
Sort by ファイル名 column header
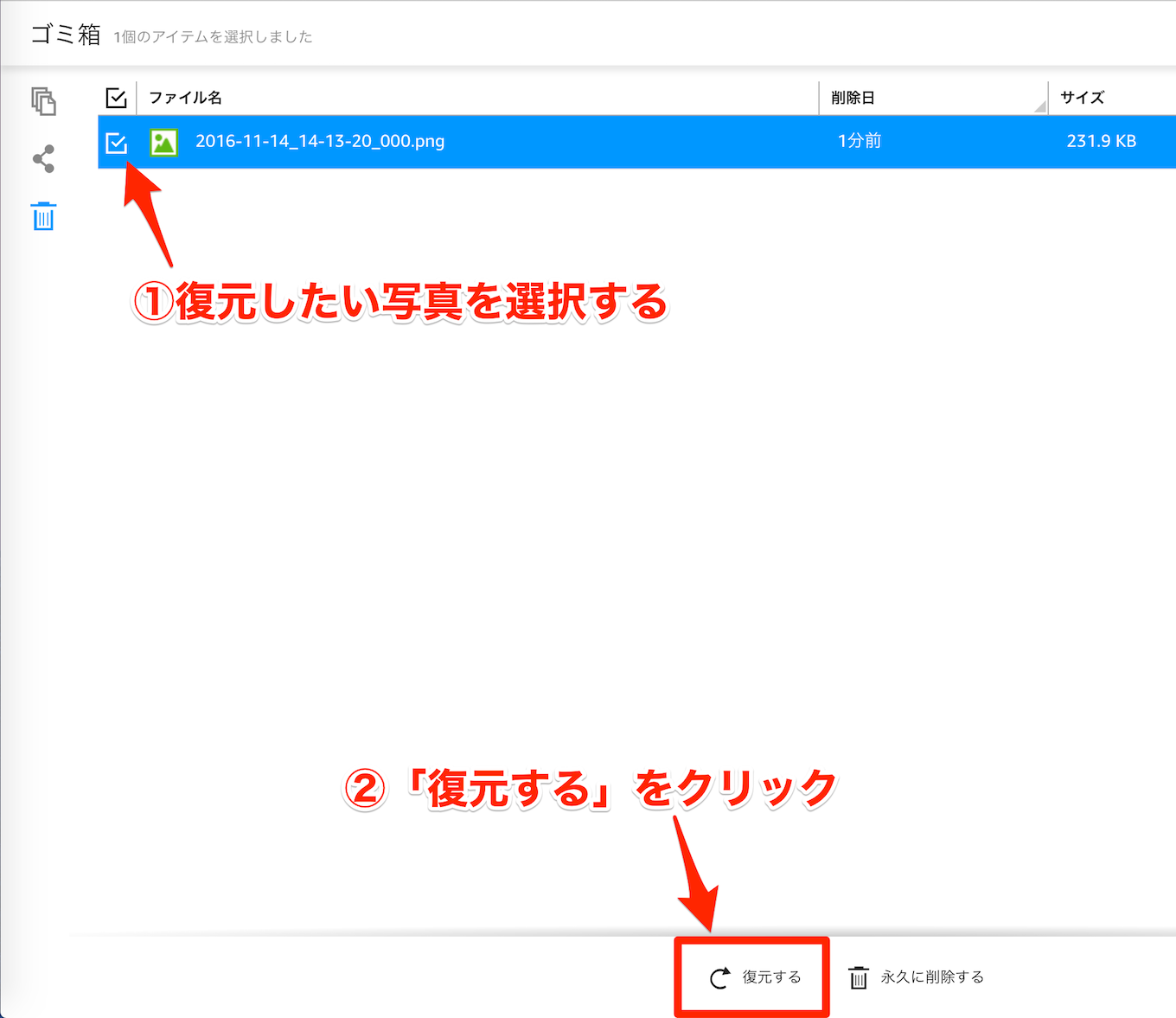pyautogui.click(x=185, y=98)
